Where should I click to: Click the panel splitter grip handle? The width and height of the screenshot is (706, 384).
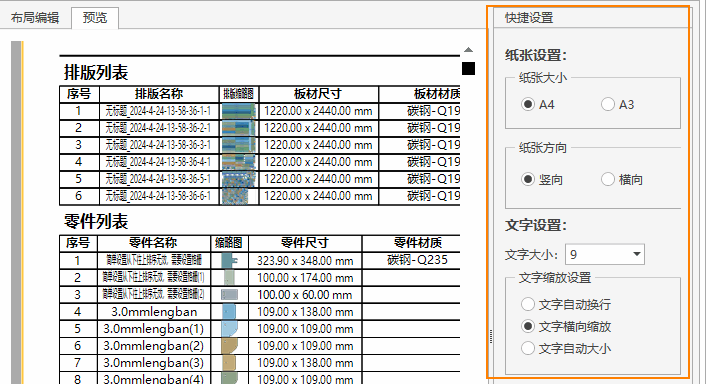[x=490, y=336]
